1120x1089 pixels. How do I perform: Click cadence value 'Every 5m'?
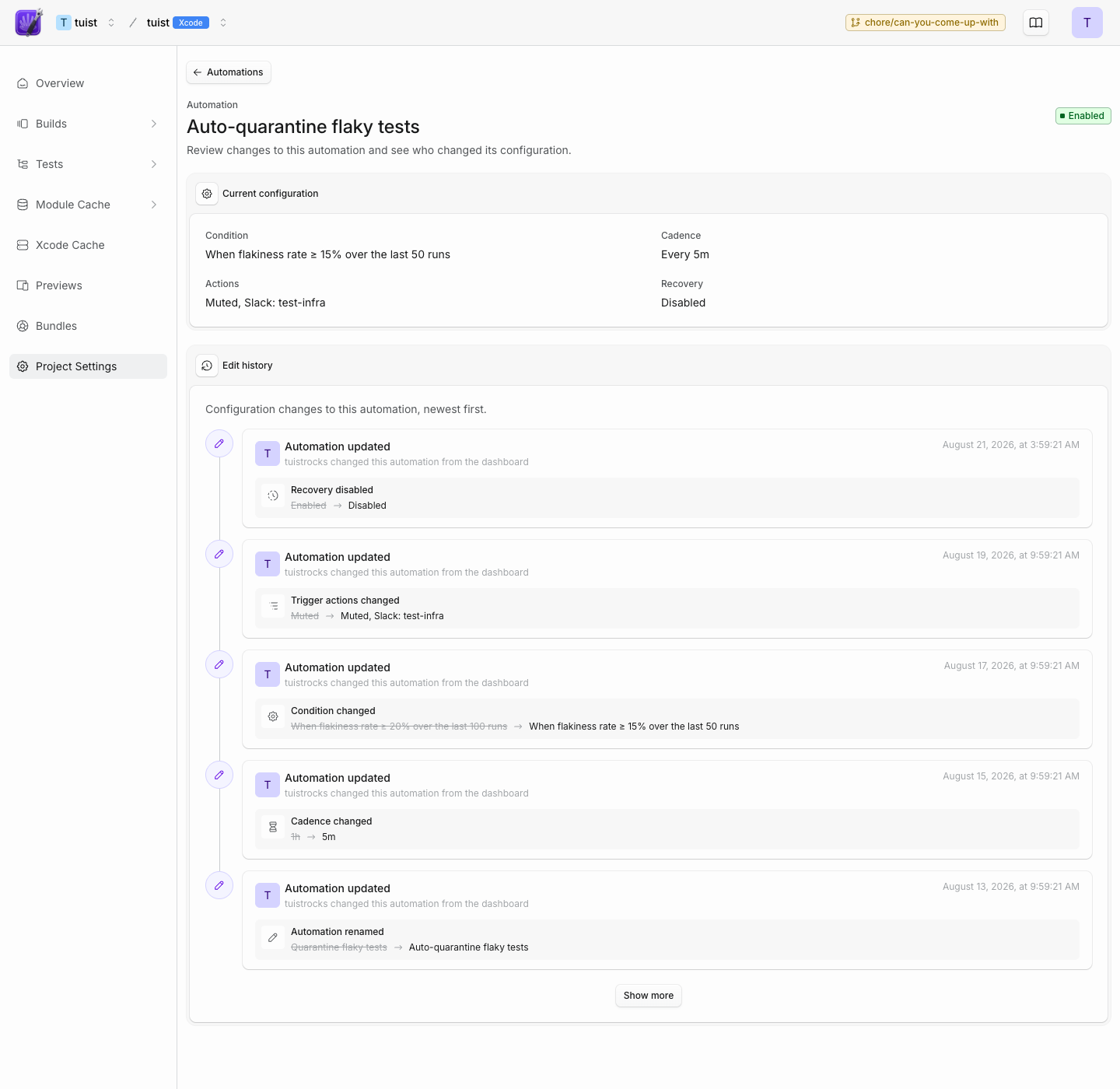[x=685, y=254]
